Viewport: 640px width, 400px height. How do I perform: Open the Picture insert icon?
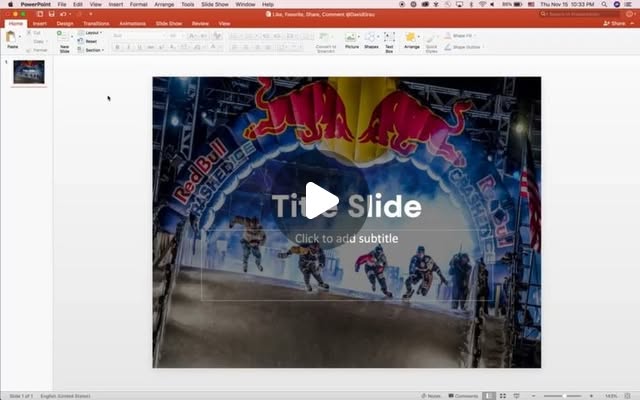coord(351,37)
